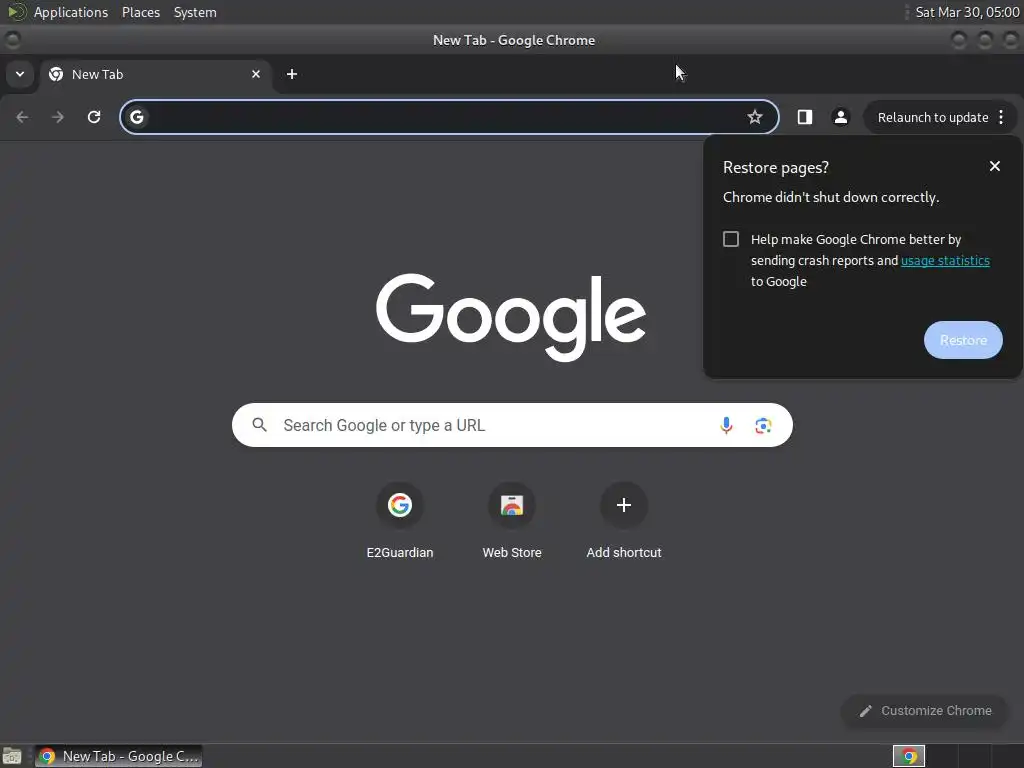Open the System menu
1024x768 pixels.
[x=195, y=12]
